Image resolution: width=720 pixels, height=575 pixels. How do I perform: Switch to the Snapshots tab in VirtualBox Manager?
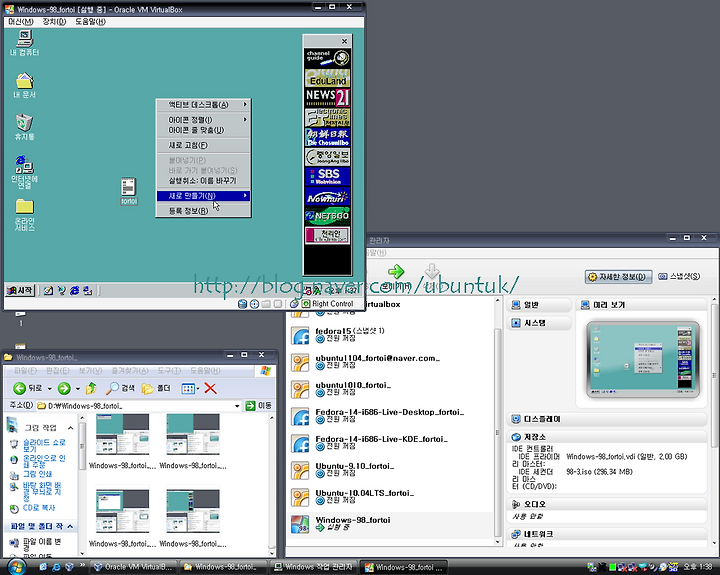coord(679,276)
